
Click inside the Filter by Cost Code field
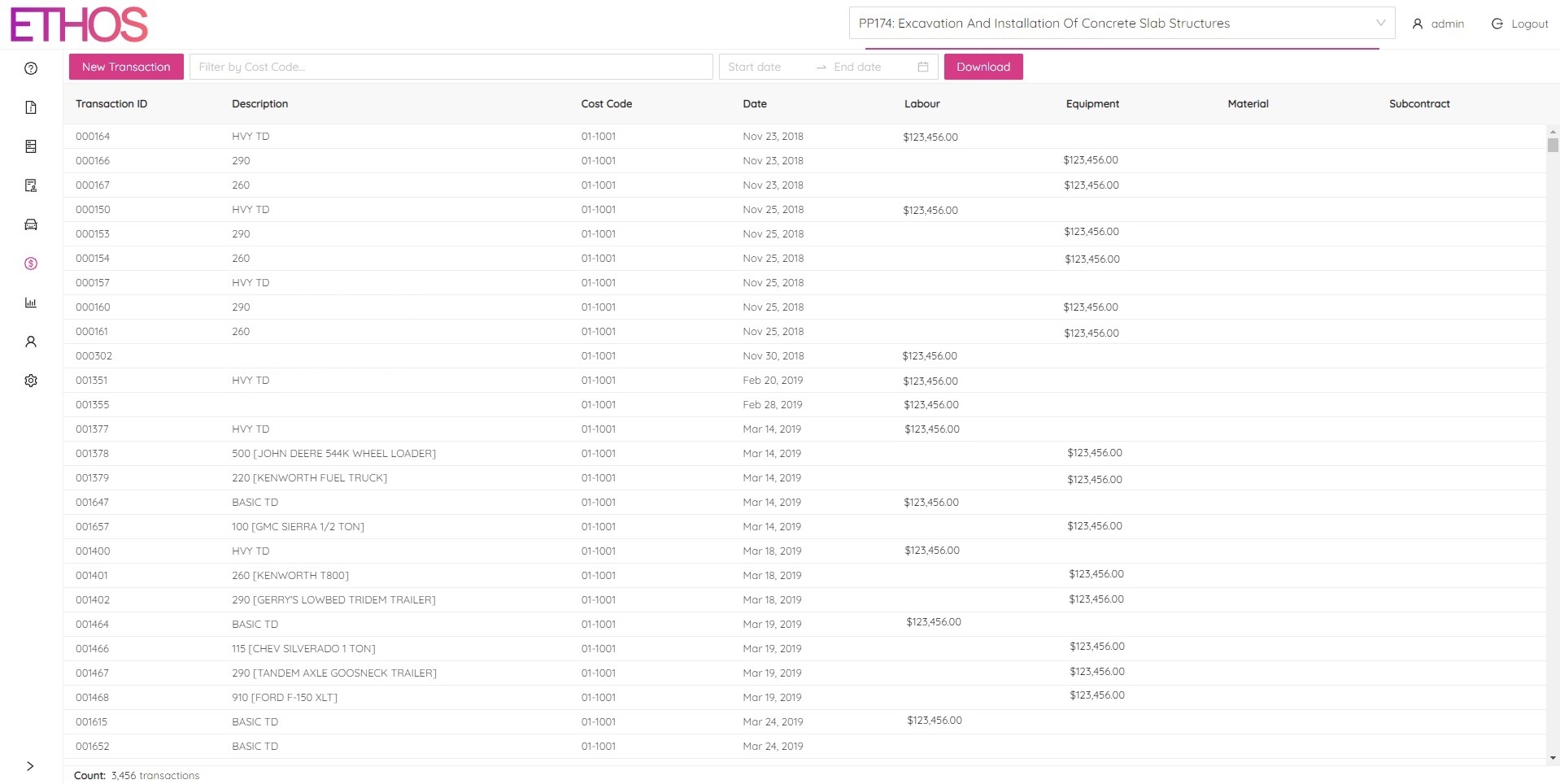point(451,67)
